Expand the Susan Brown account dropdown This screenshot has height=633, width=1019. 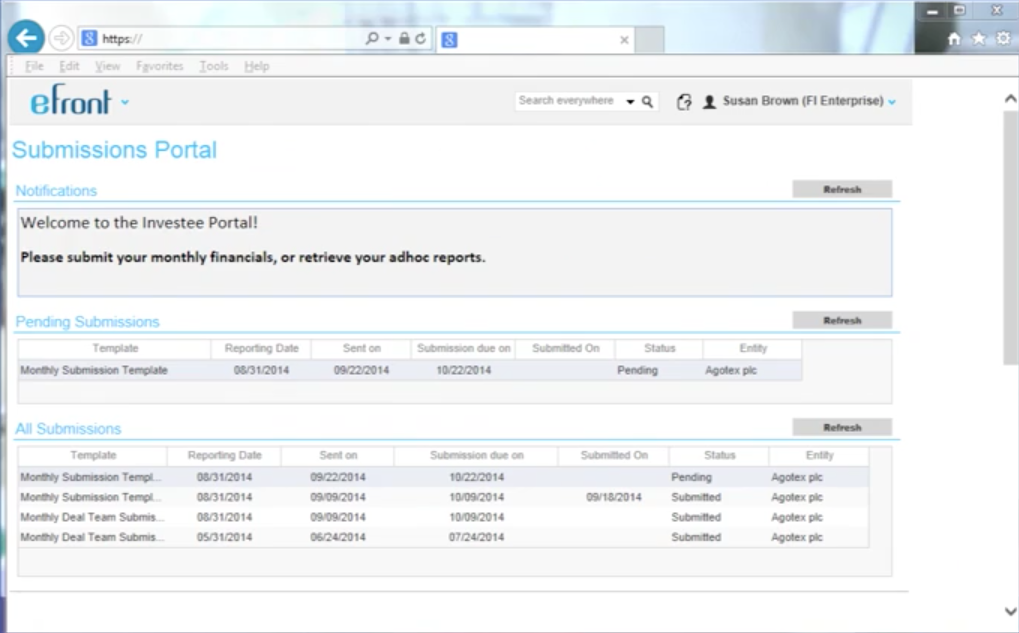click(891, 101)
